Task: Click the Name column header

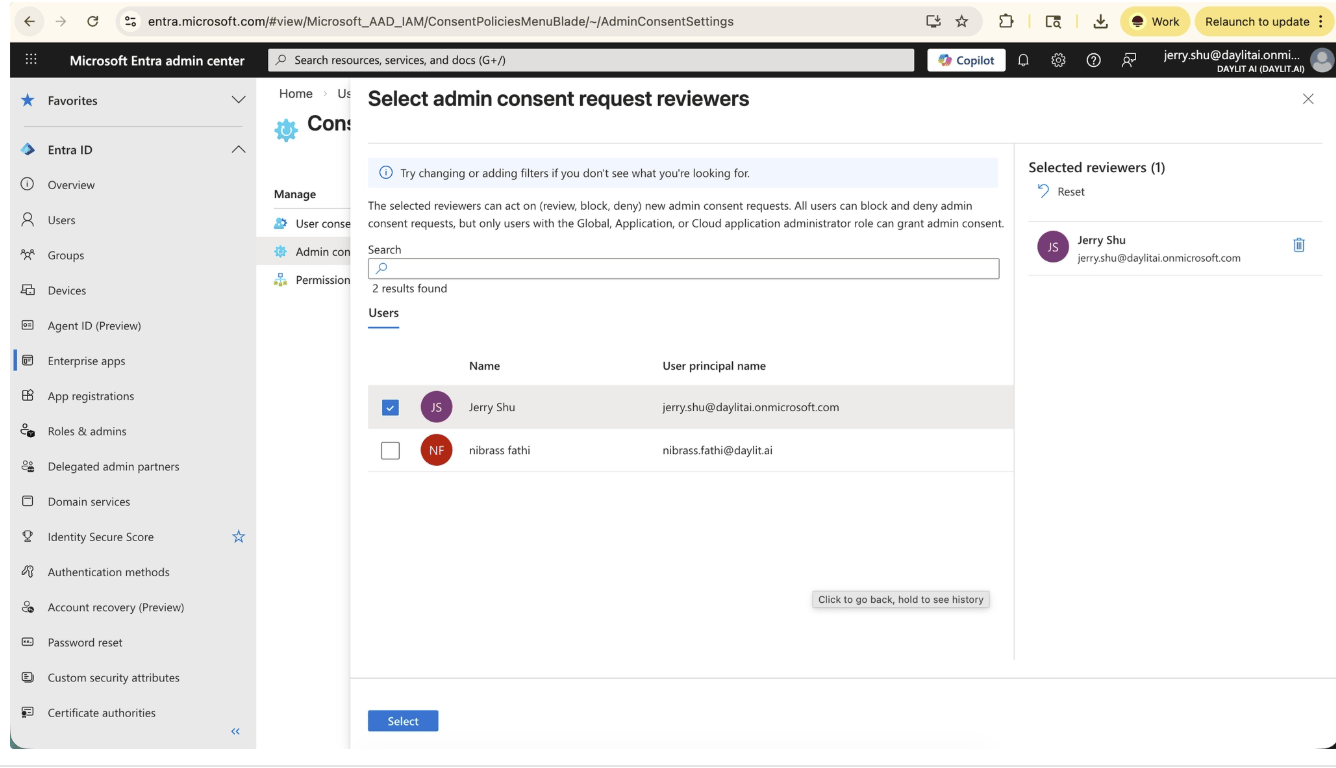Action: point(484,366)
